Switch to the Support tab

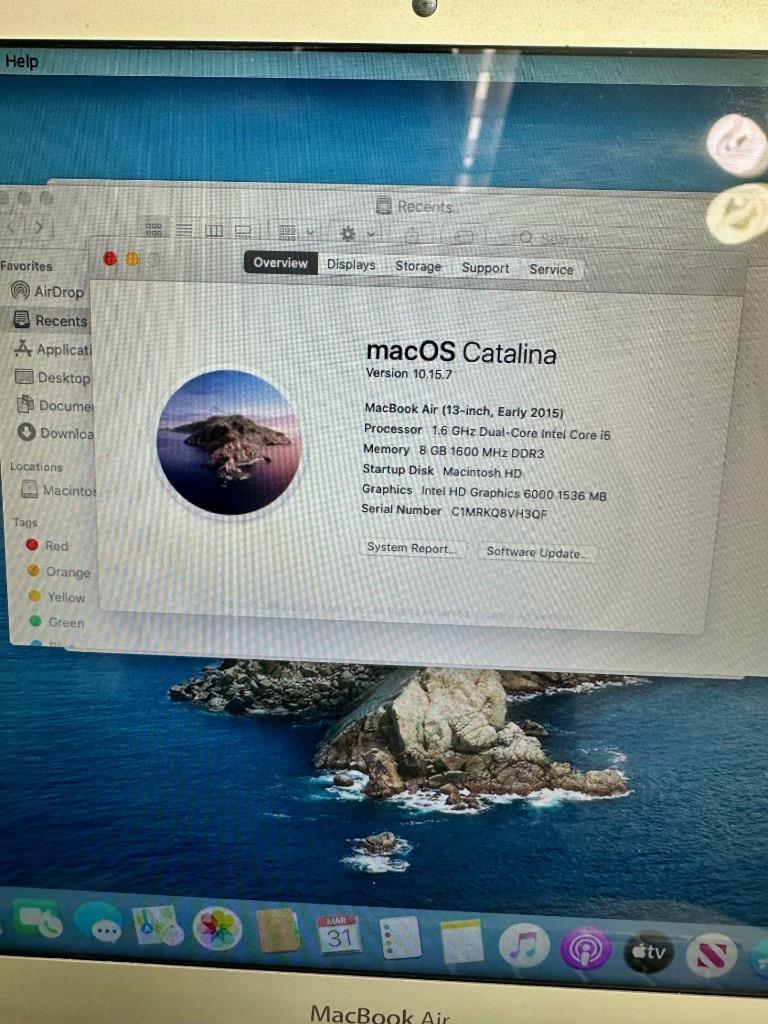tap(485, 268)
